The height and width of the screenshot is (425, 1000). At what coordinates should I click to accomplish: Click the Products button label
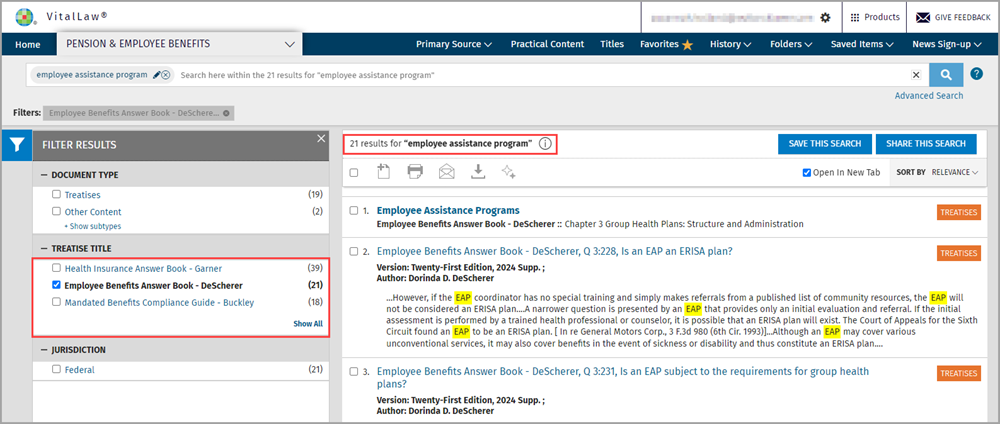click(882, 17)
